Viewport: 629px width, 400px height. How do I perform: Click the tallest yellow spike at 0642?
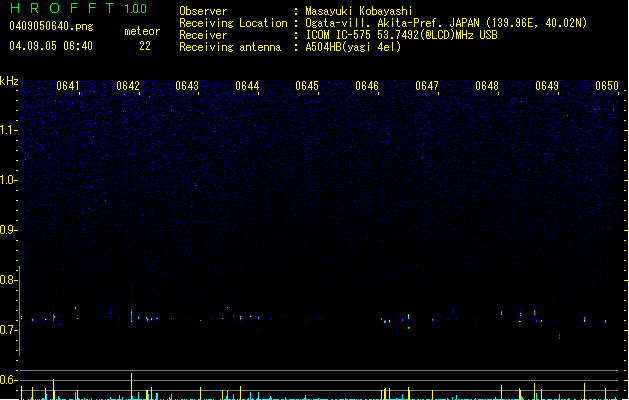pos(131,386)
